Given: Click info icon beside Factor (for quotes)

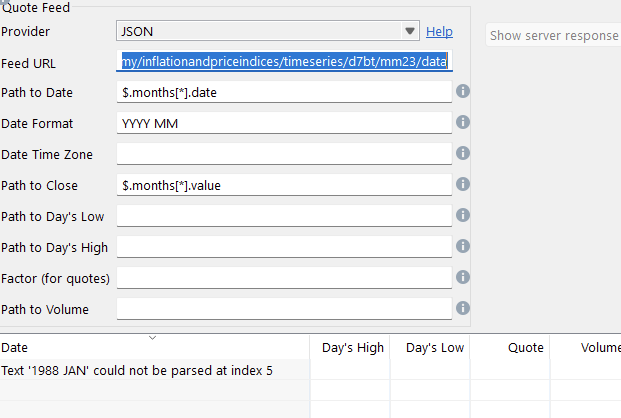Looking at the screenshot, I should click(x=463, y=277).
